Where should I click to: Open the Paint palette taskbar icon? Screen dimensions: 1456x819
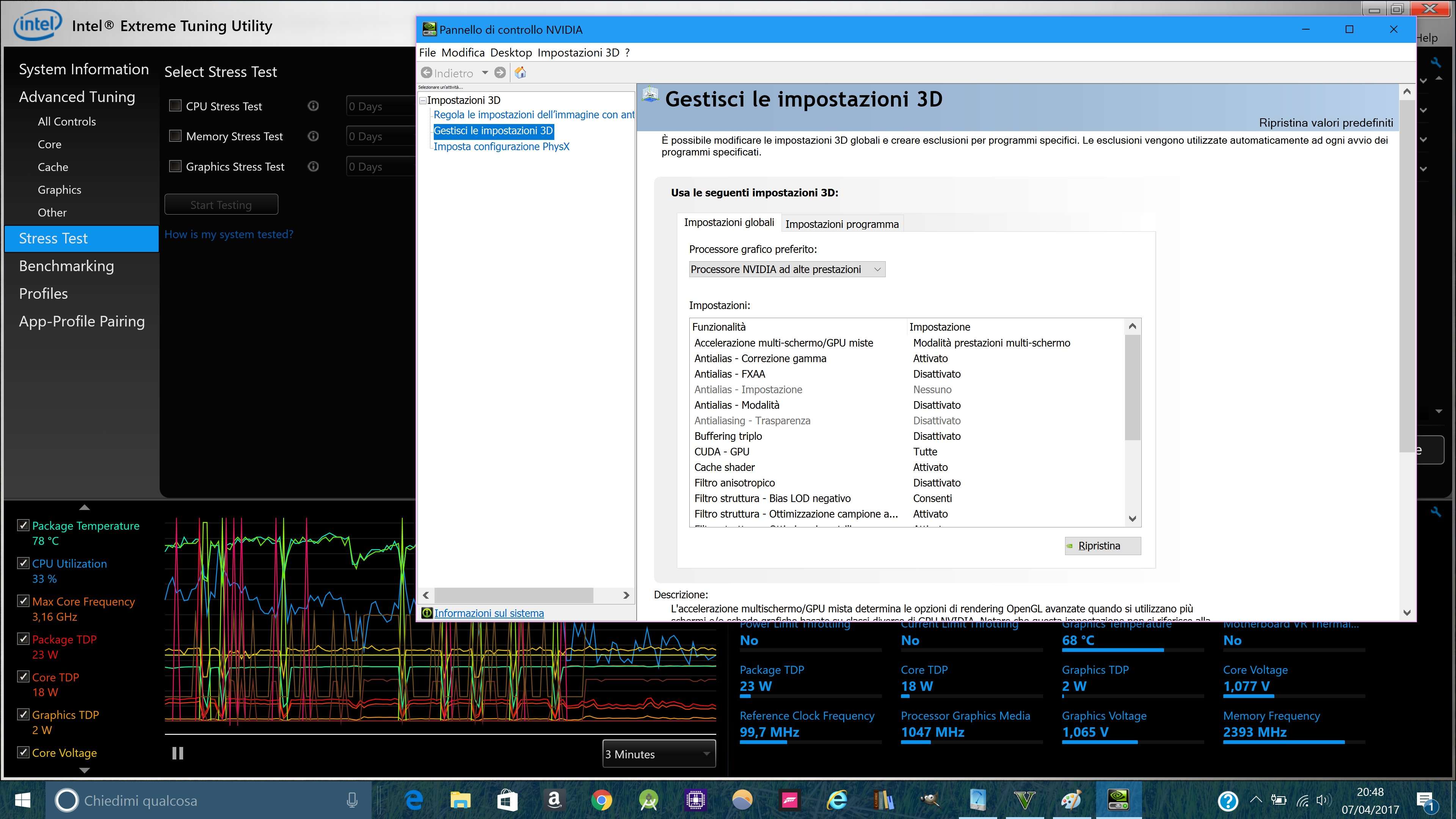pyautogui.click(x=1071, y=800)
